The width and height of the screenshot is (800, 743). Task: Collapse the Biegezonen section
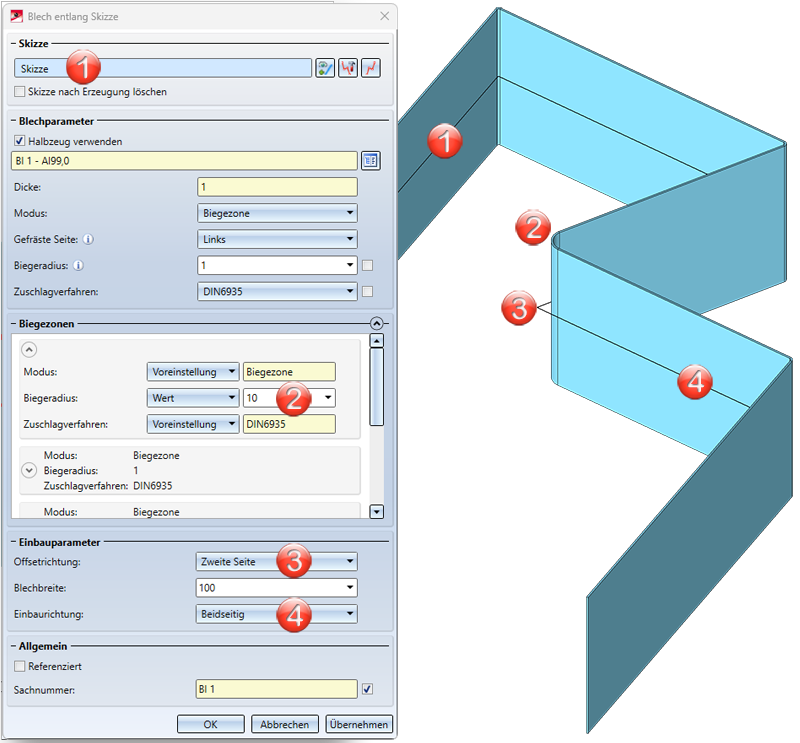coord(377,324)
